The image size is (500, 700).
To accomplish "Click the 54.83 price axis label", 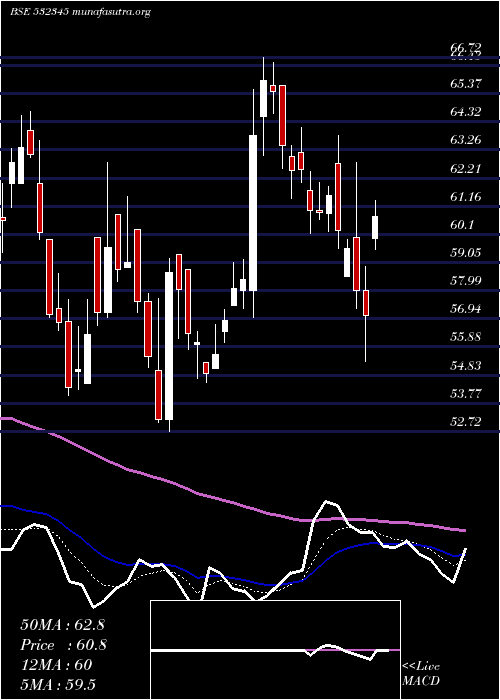I will [x=466, y=366].
